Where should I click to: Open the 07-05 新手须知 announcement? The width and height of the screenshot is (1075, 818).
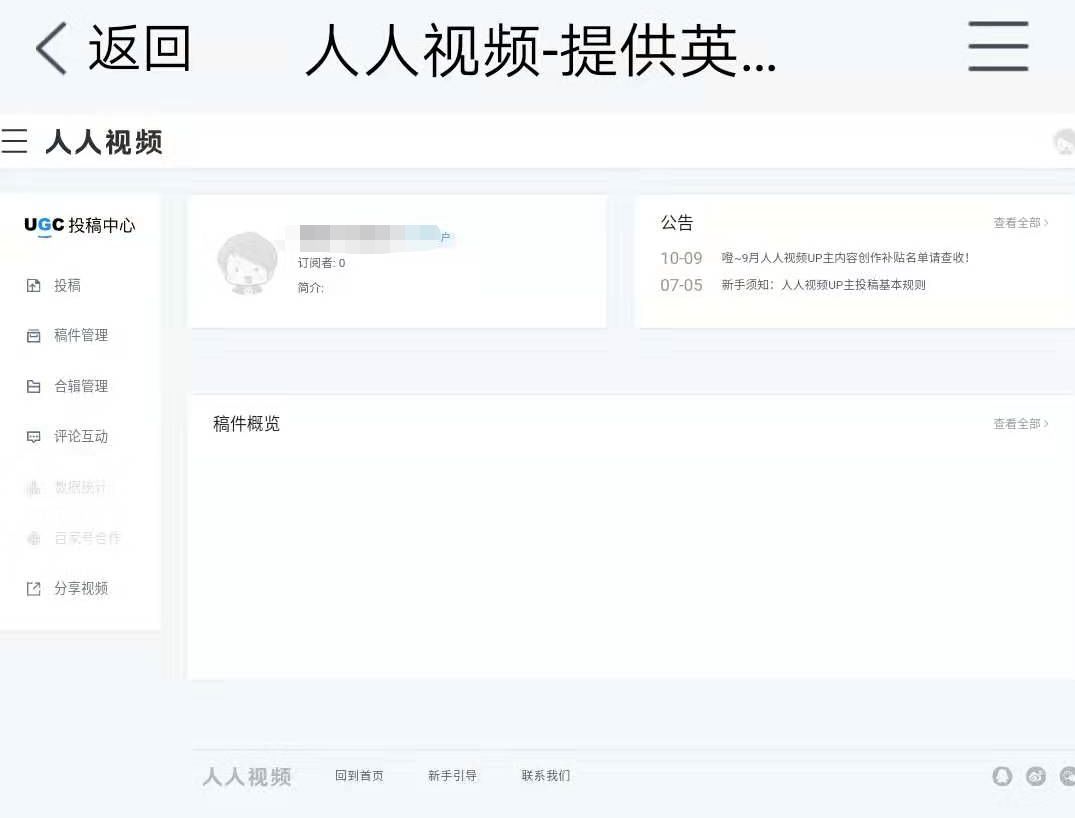[793, 285]
